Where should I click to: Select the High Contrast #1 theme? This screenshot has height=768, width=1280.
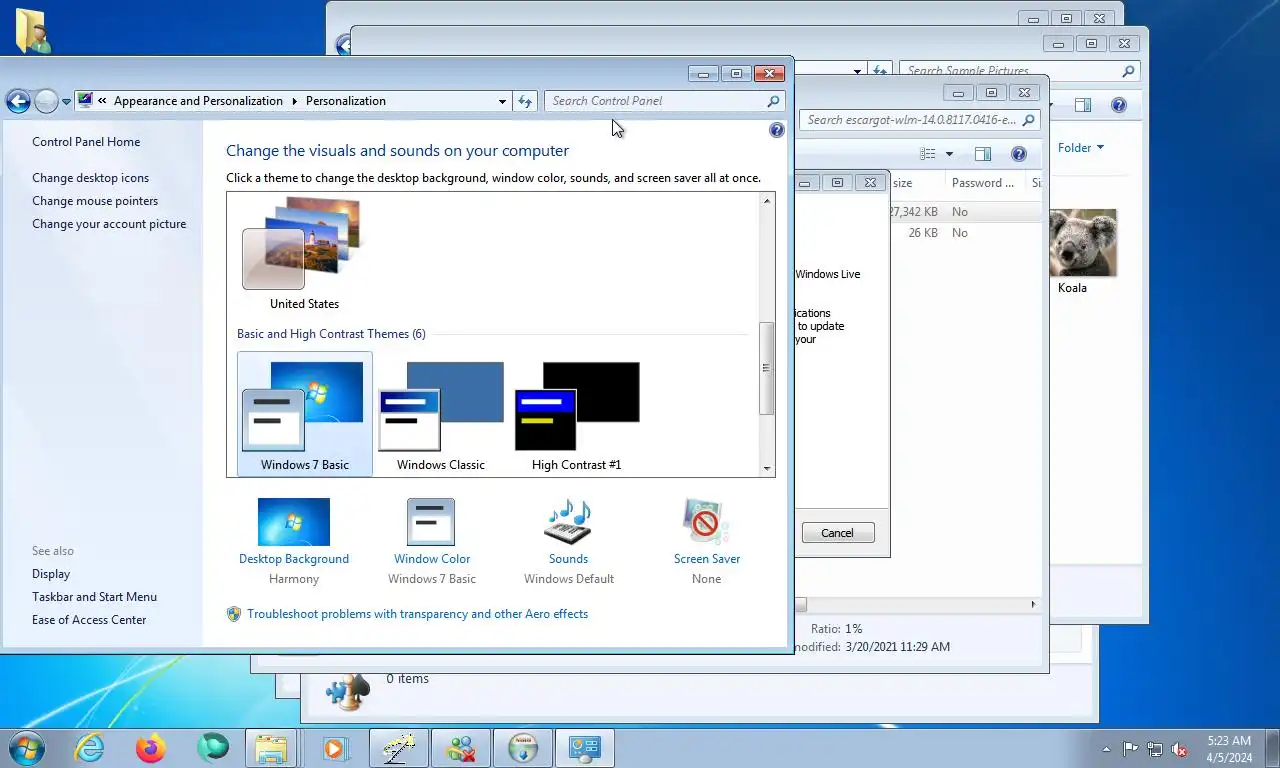pyautogui.click(x=577, y=416)
